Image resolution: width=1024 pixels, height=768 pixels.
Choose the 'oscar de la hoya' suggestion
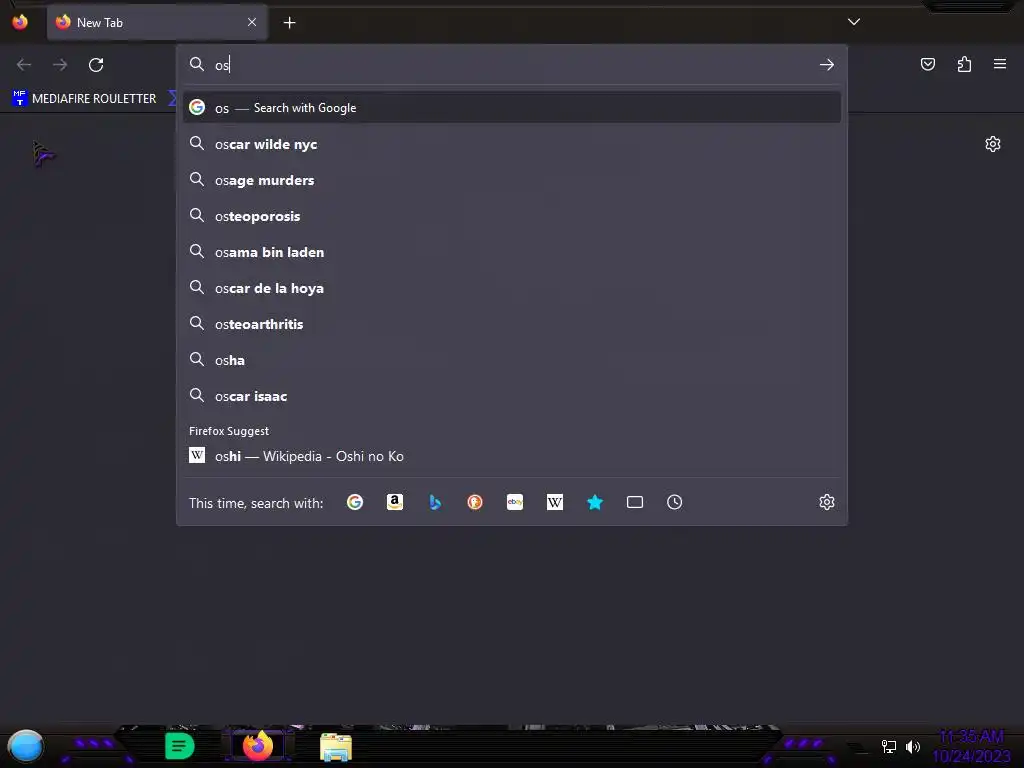pyautogui.click(x=512, y=288)
